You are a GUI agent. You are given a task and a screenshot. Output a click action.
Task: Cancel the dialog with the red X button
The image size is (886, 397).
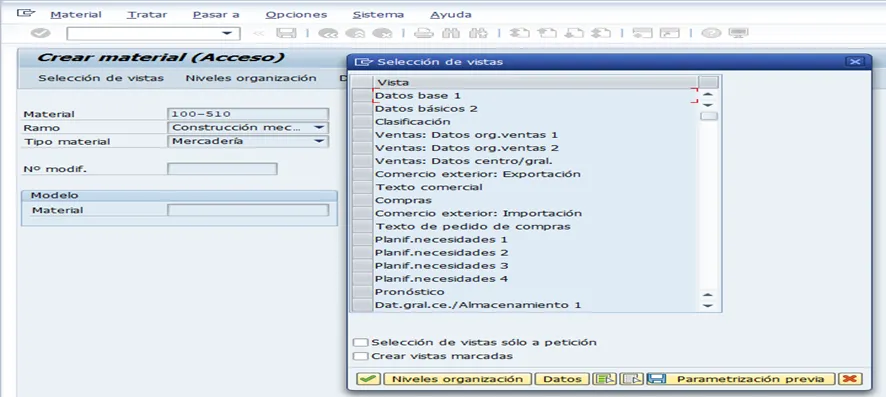(x=849, y=379)
